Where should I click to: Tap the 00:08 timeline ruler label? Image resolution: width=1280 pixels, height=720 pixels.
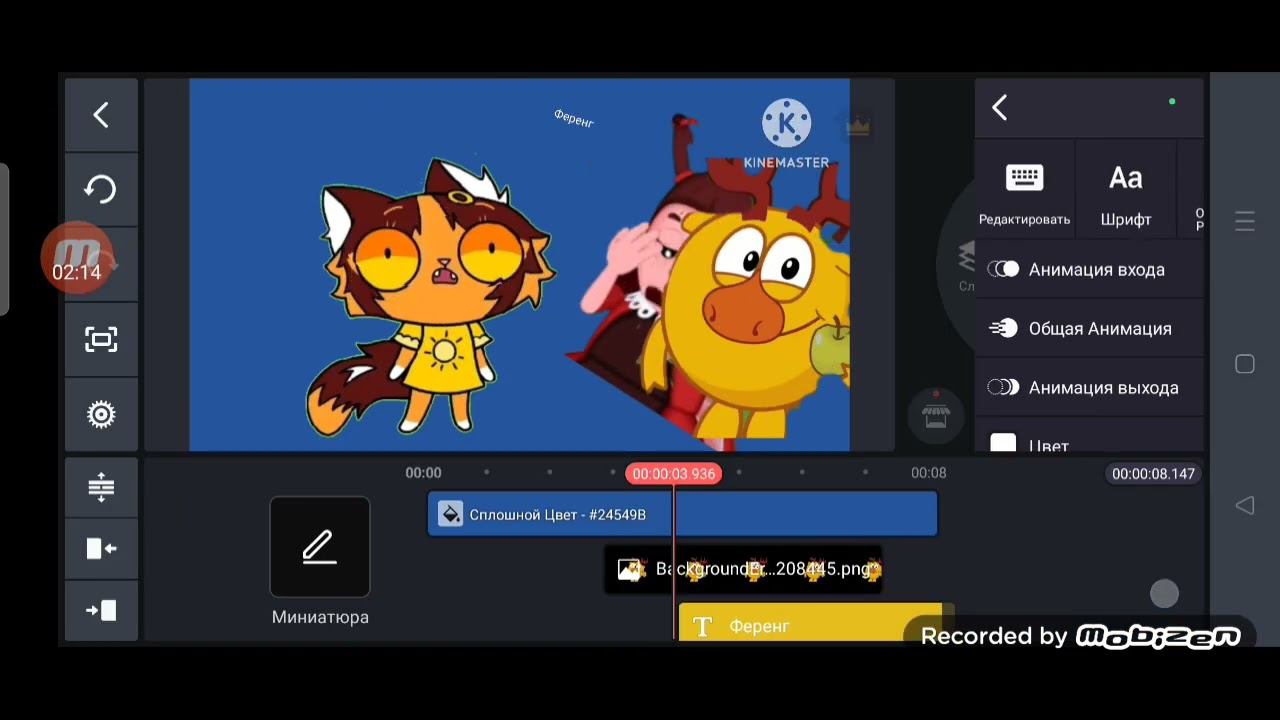(928, 472)
